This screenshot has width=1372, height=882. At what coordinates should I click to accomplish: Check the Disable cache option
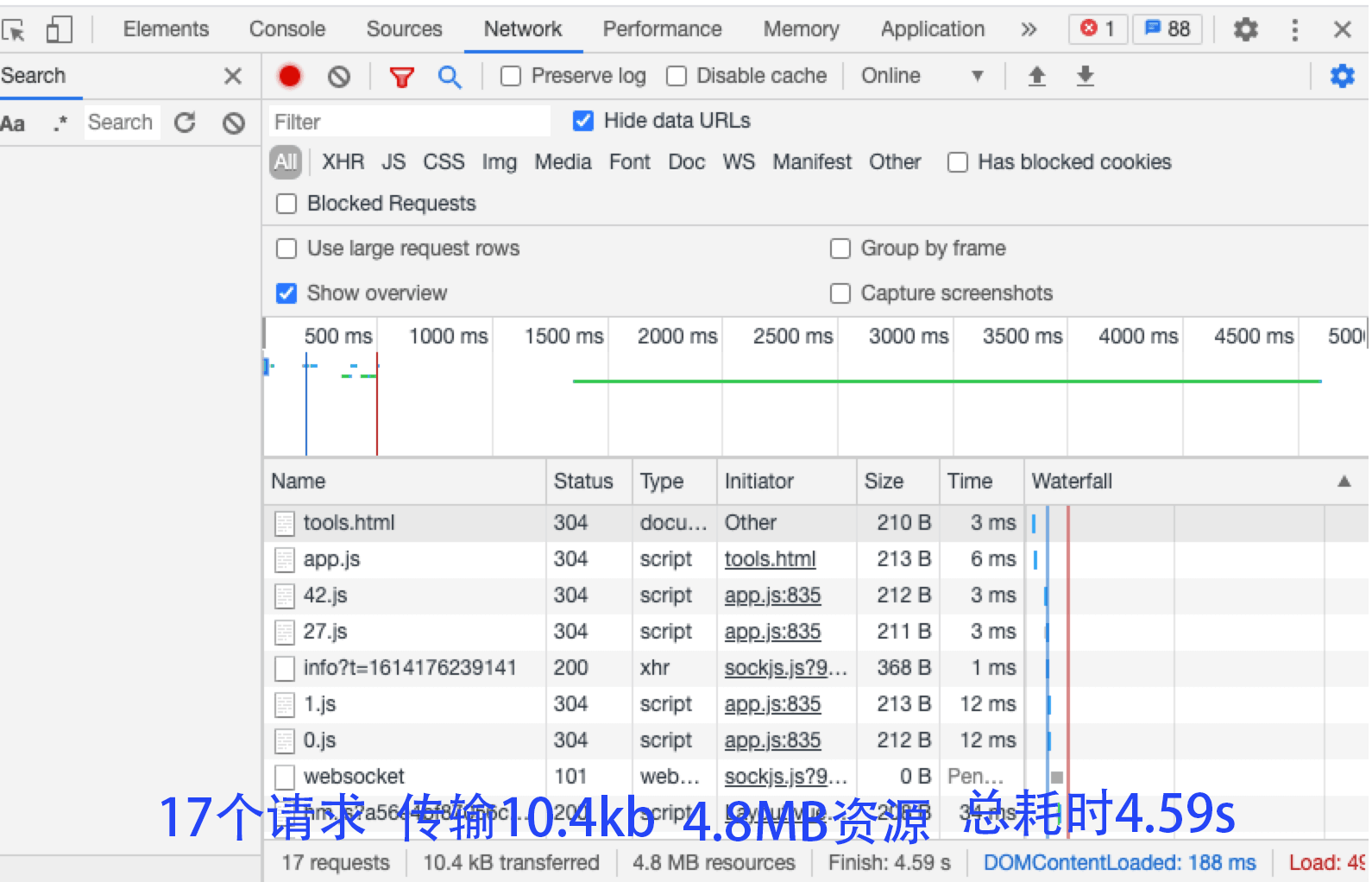click(677, 77)
